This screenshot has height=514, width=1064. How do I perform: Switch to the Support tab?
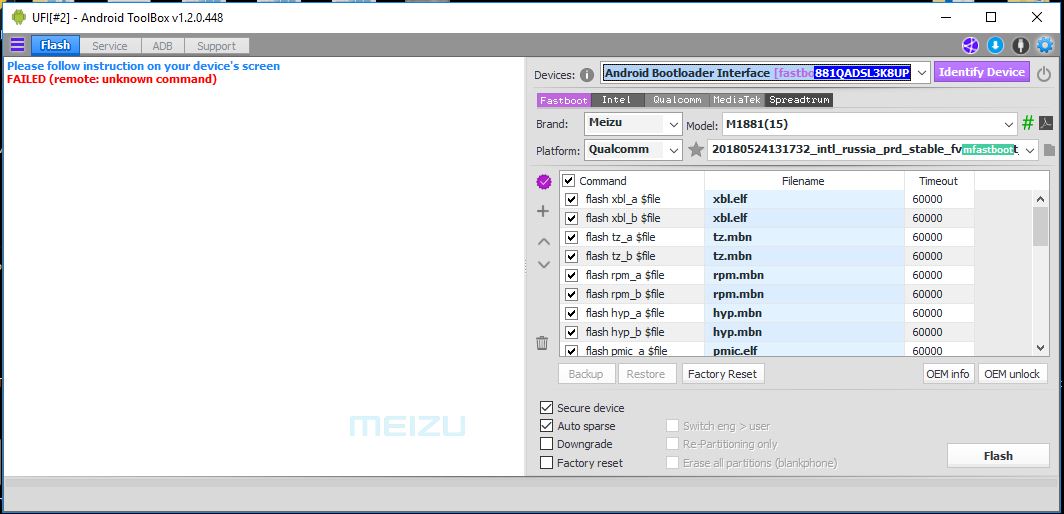(216, 46)
